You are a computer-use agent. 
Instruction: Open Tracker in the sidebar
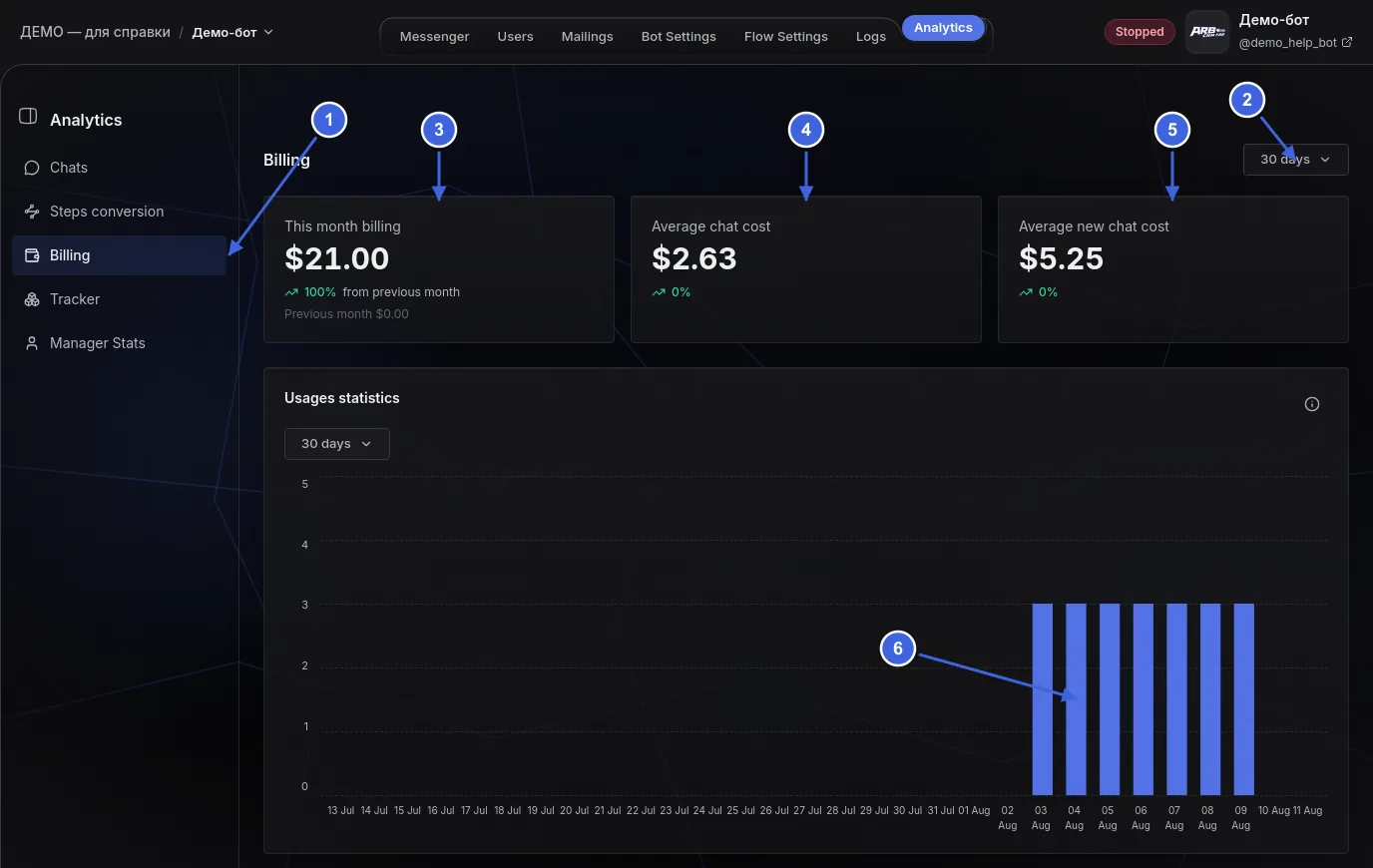click(120, 299)
